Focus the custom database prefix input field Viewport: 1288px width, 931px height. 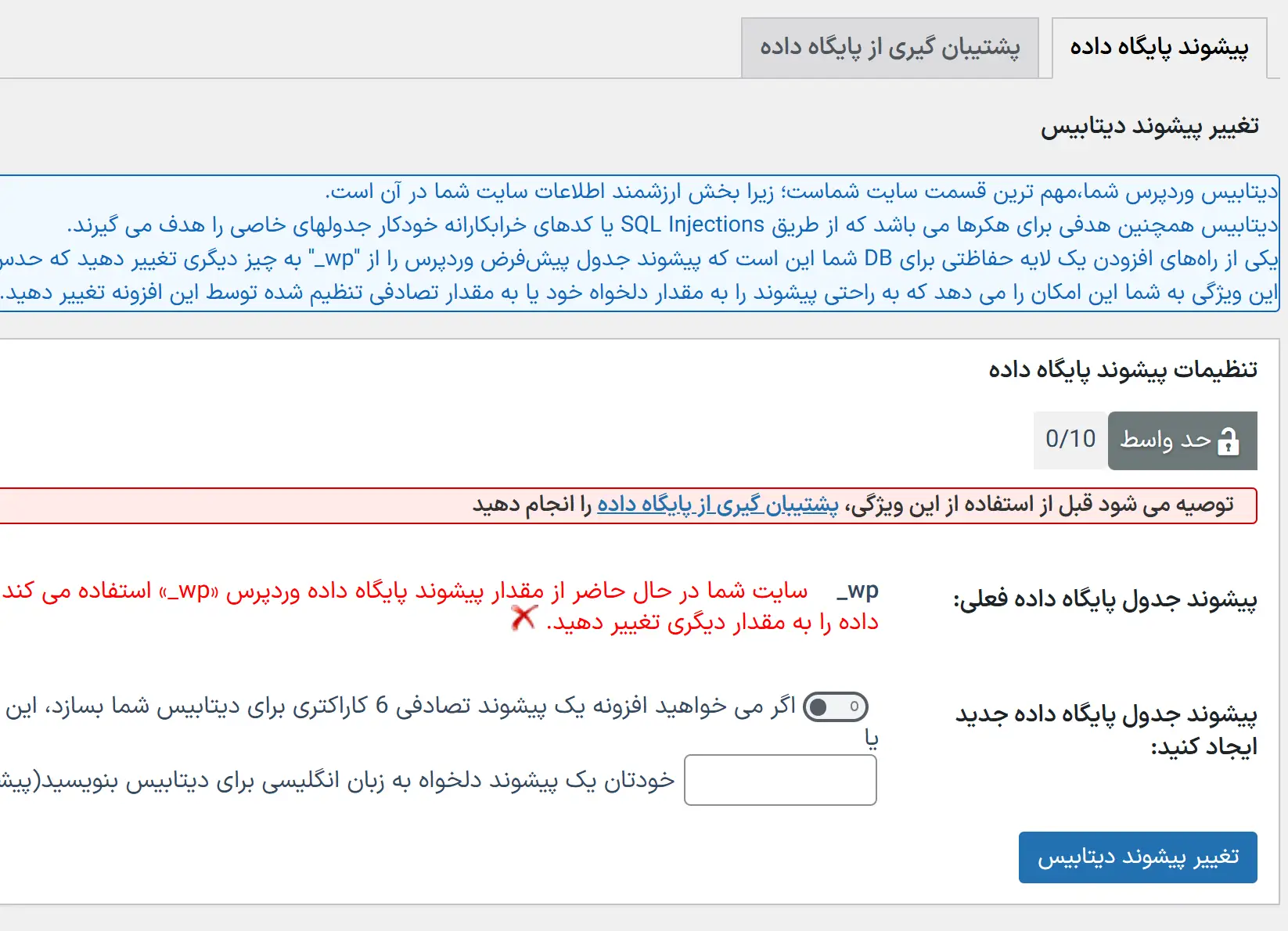pyautogui.click(x=780, y=780)
